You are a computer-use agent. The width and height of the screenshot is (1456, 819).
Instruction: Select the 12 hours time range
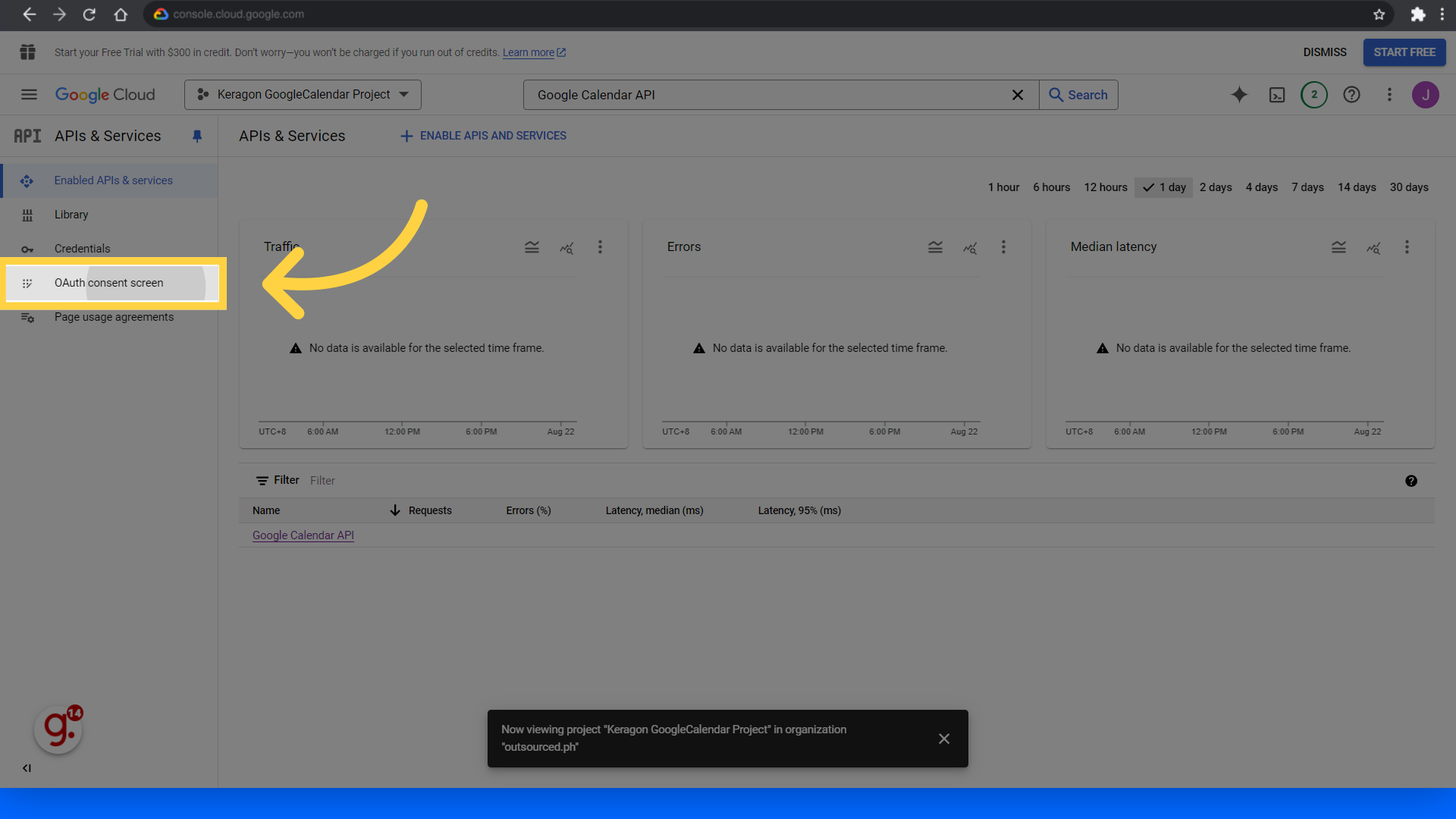pos(1105,187)
